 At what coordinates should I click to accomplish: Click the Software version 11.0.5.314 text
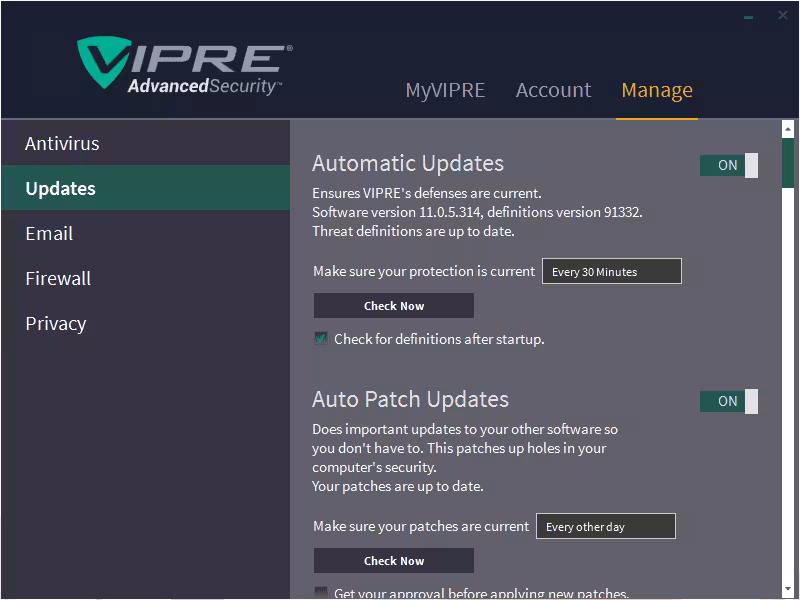[477, 212]
